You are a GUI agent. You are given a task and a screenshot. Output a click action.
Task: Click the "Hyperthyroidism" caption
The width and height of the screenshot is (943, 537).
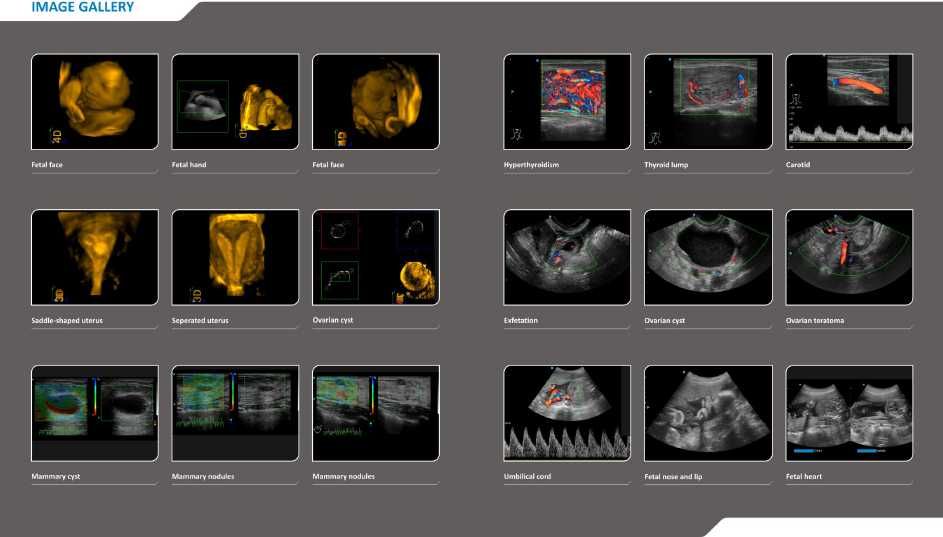point(531,165)
